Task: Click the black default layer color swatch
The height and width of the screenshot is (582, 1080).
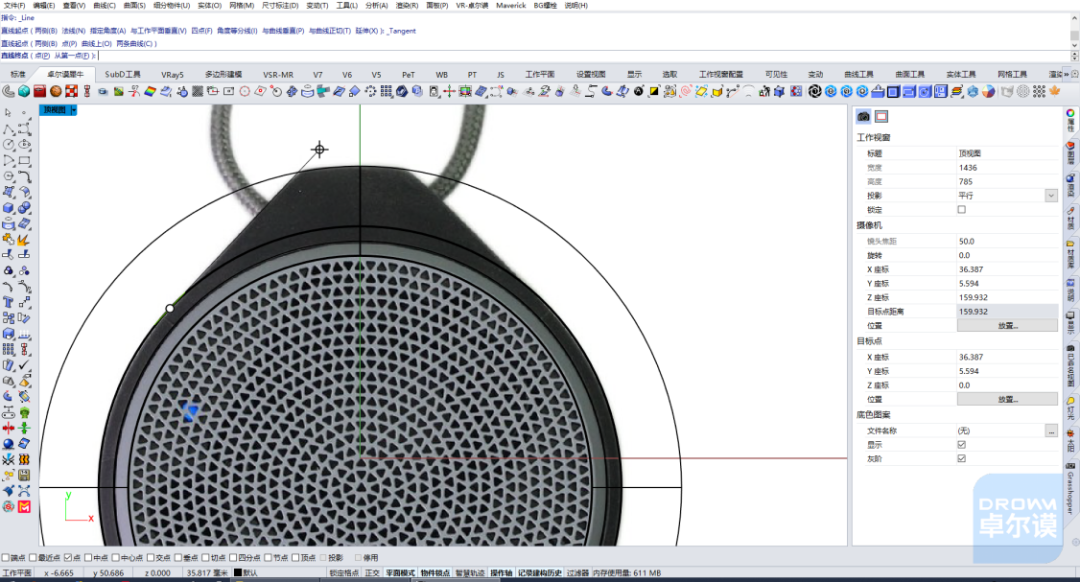Action: click(x=238, y=572)
